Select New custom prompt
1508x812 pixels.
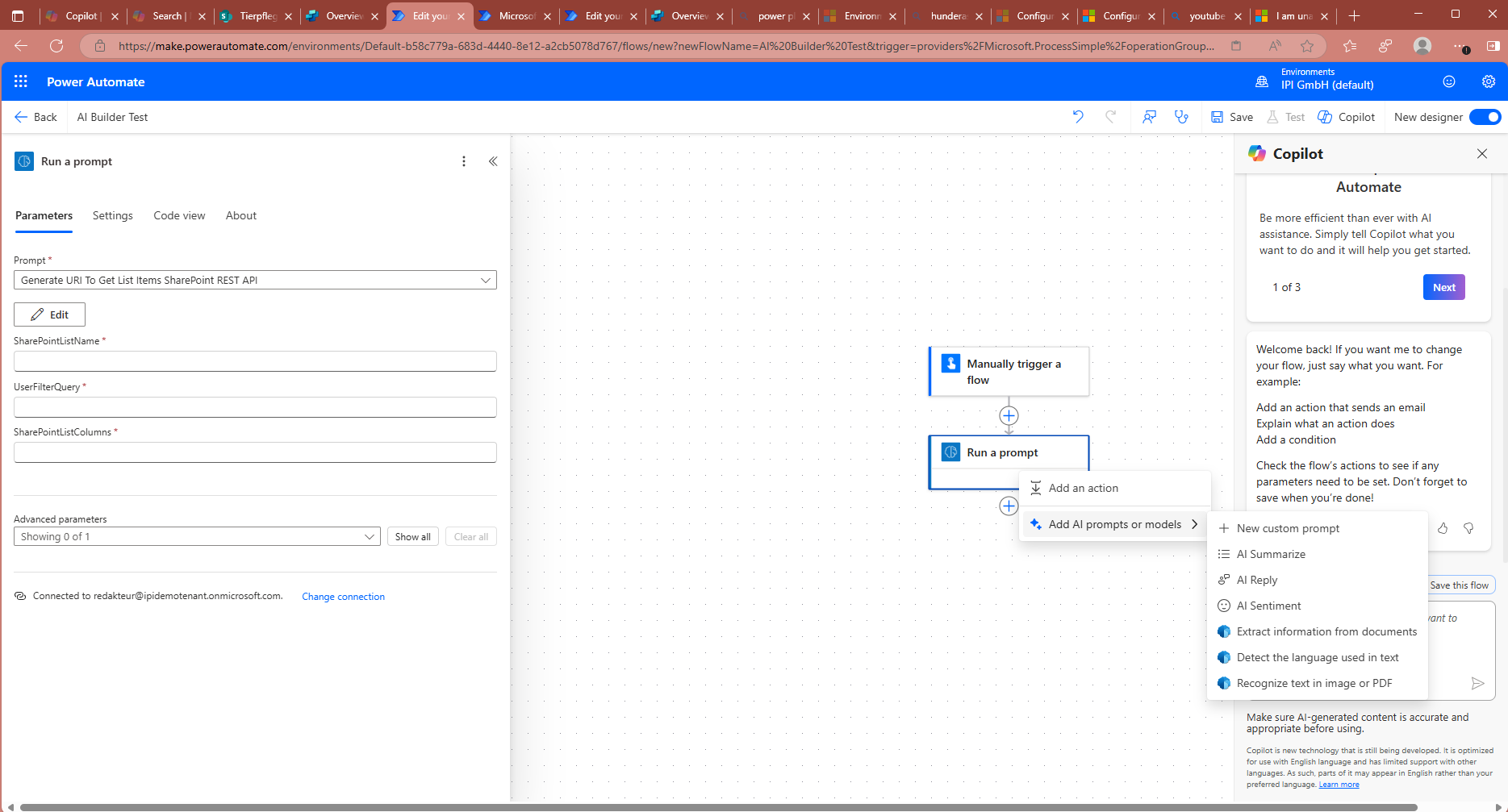[x=1317, y=528]
